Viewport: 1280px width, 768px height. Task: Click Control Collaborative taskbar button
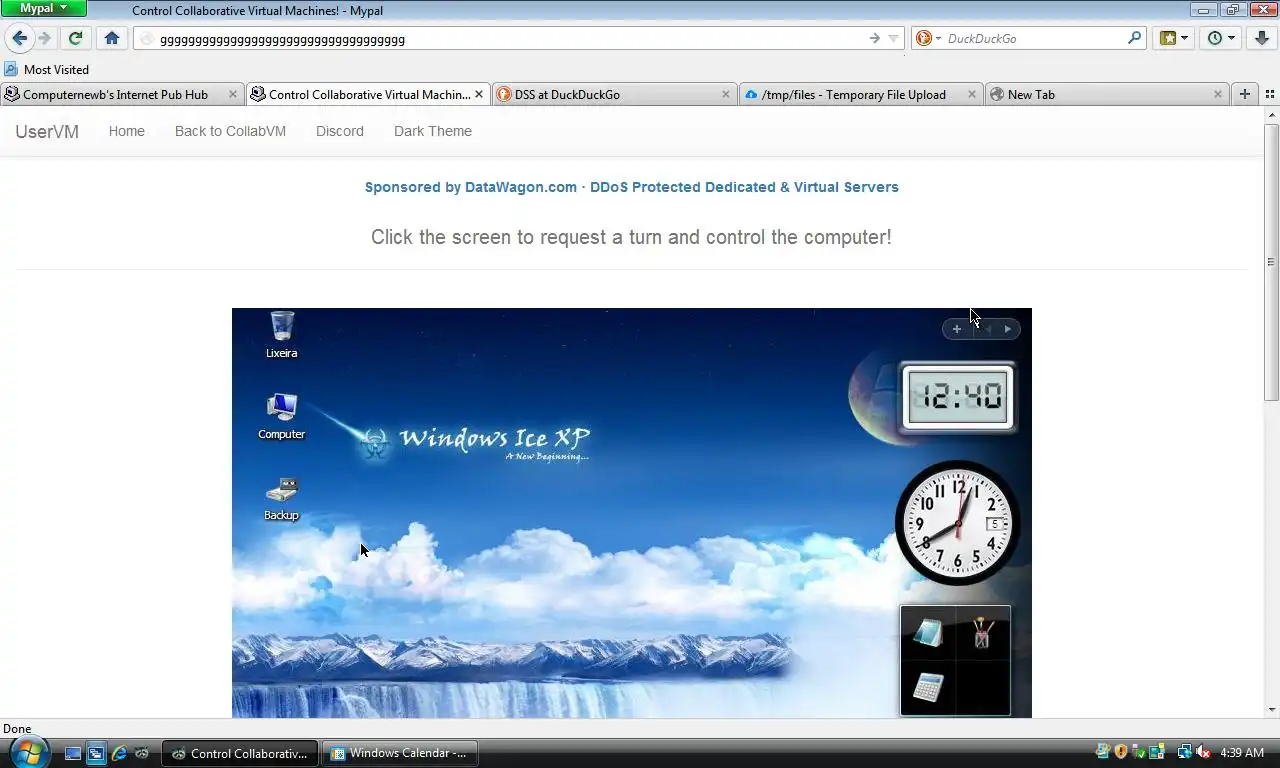point(241,753)
